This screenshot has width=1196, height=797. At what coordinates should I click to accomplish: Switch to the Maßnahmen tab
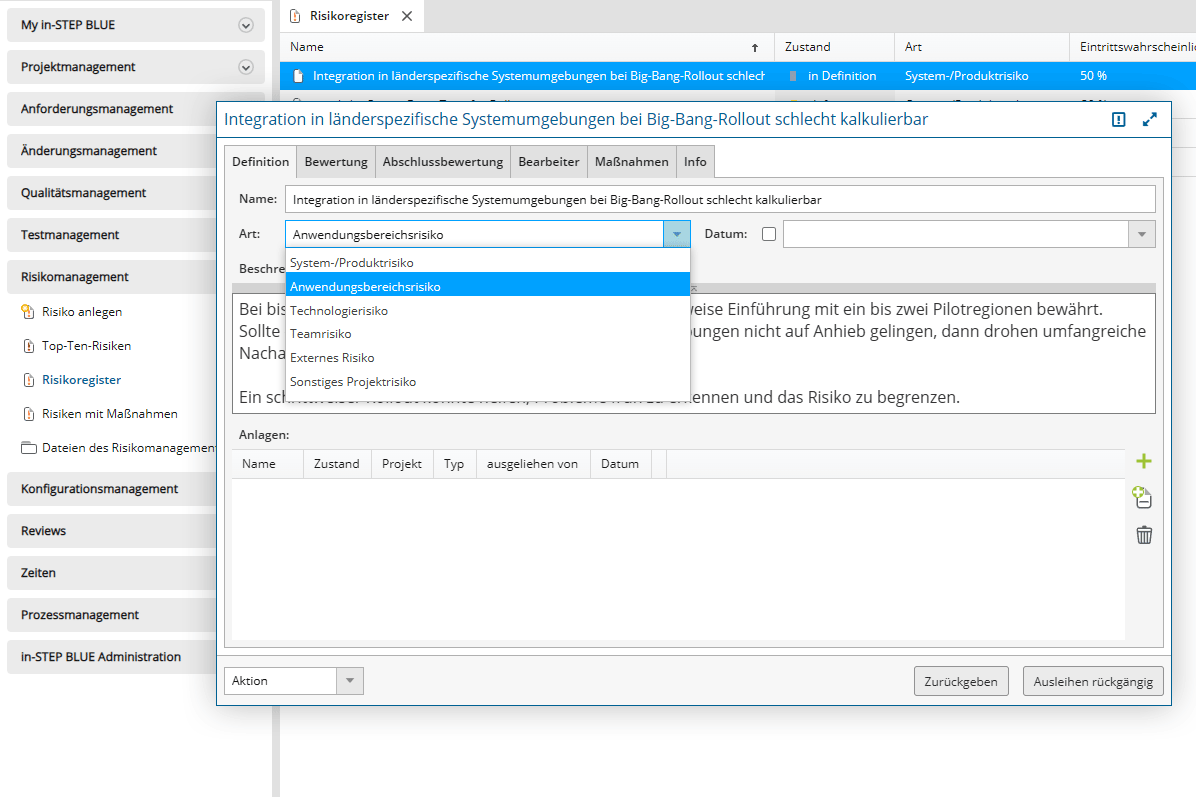click(631, 162)
